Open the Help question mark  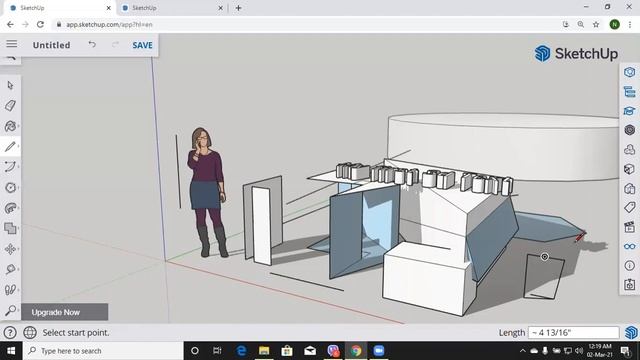click(10, 333)
